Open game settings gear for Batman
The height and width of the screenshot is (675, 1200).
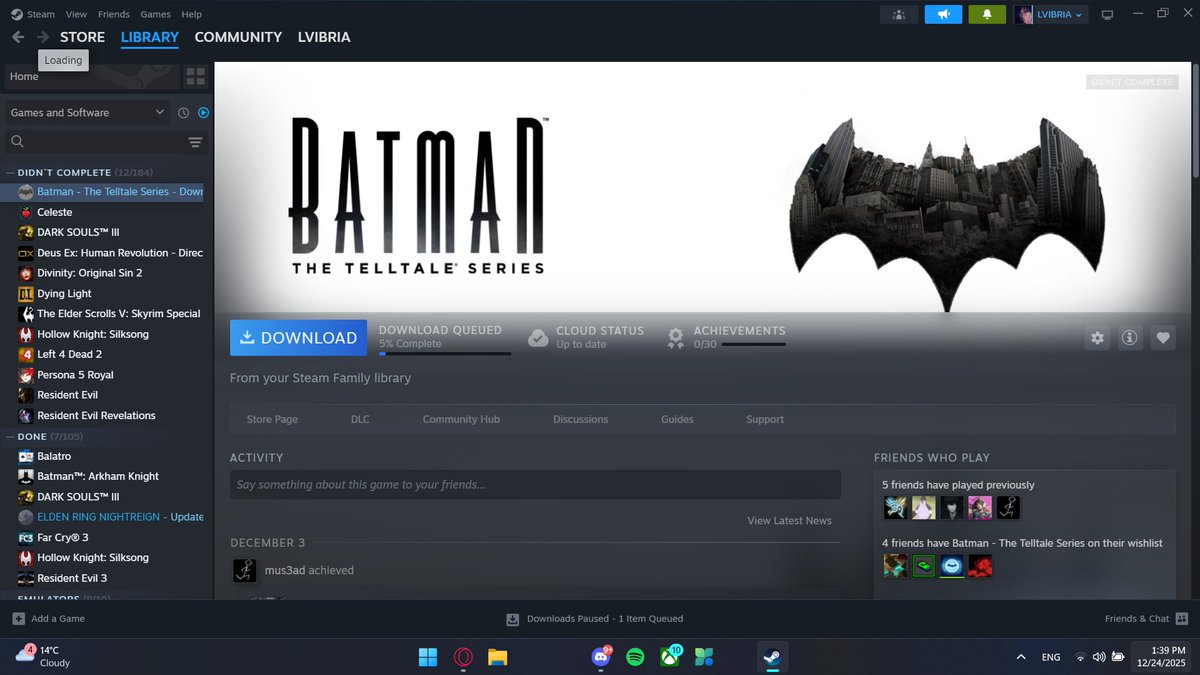point(1097,338)
